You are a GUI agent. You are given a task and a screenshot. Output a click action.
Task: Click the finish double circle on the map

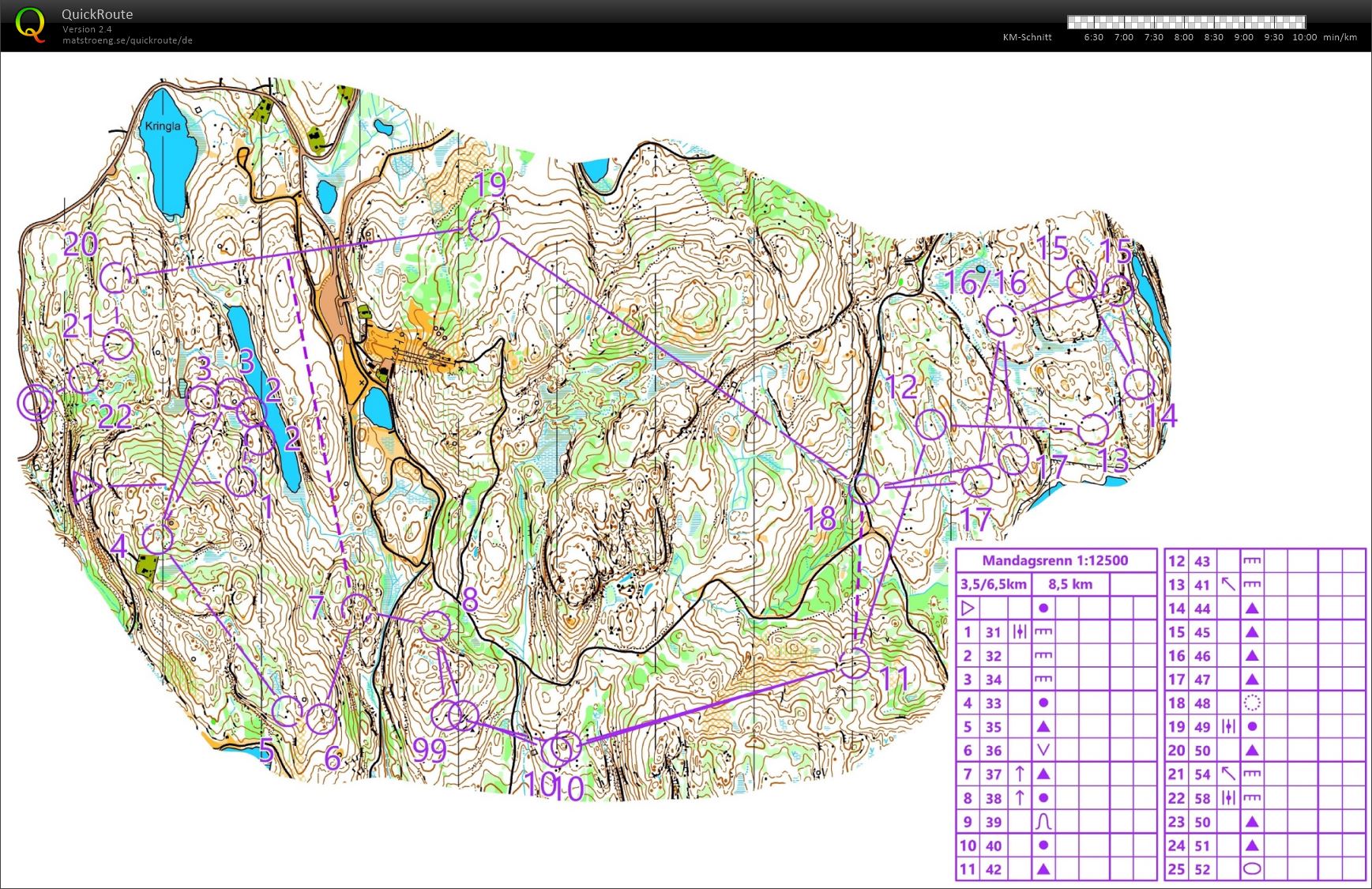[36, 403]
